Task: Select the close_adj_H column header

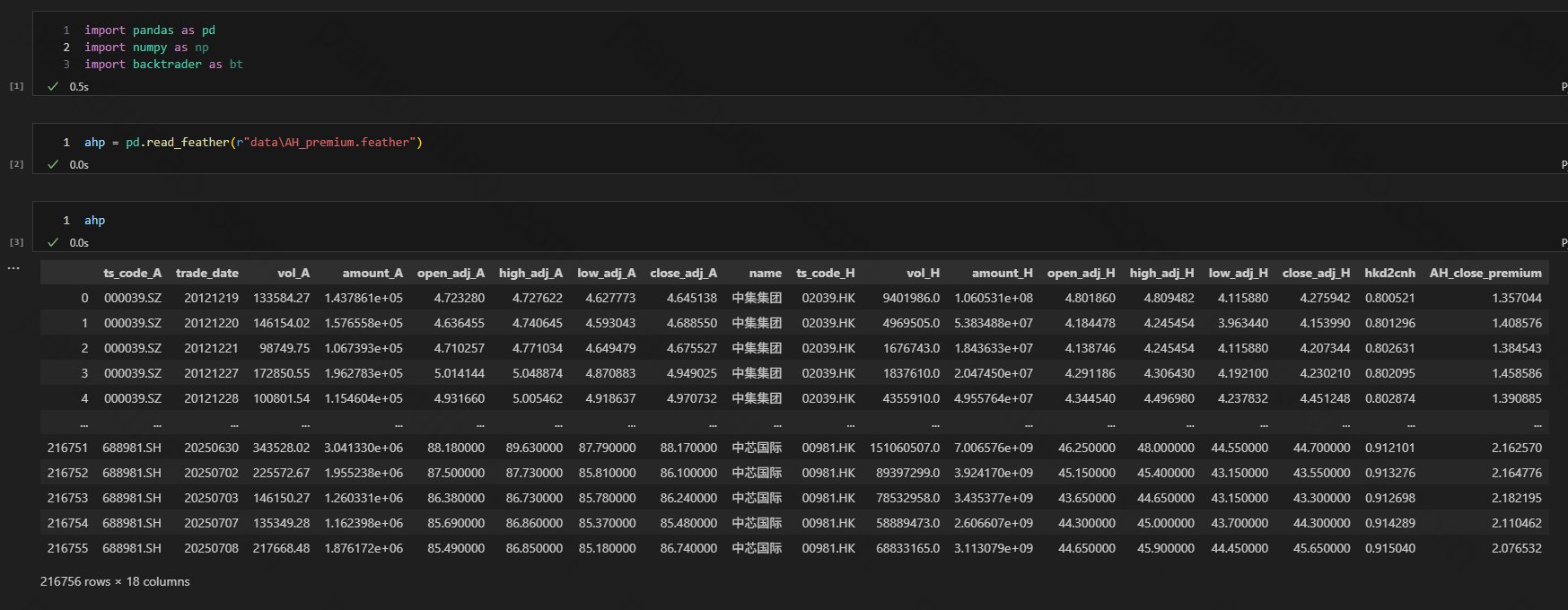Action: click(x=1316, y=274)
